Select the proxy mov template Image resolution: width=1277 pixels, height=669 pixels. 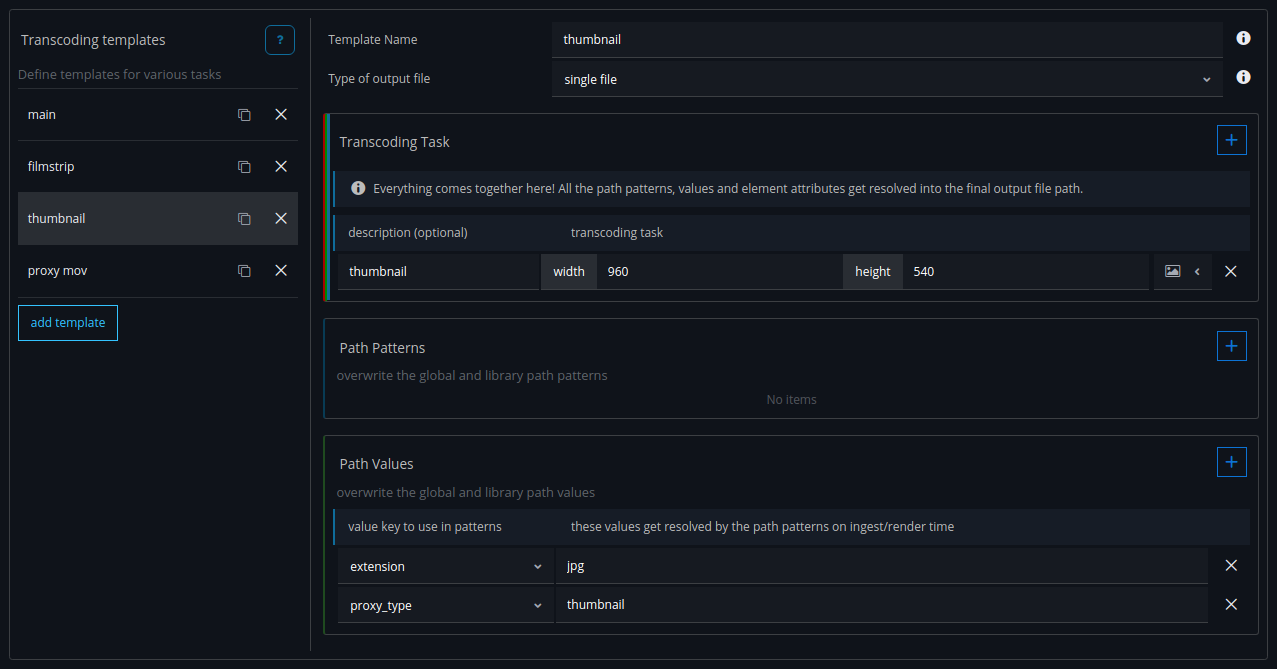point(120,271)
